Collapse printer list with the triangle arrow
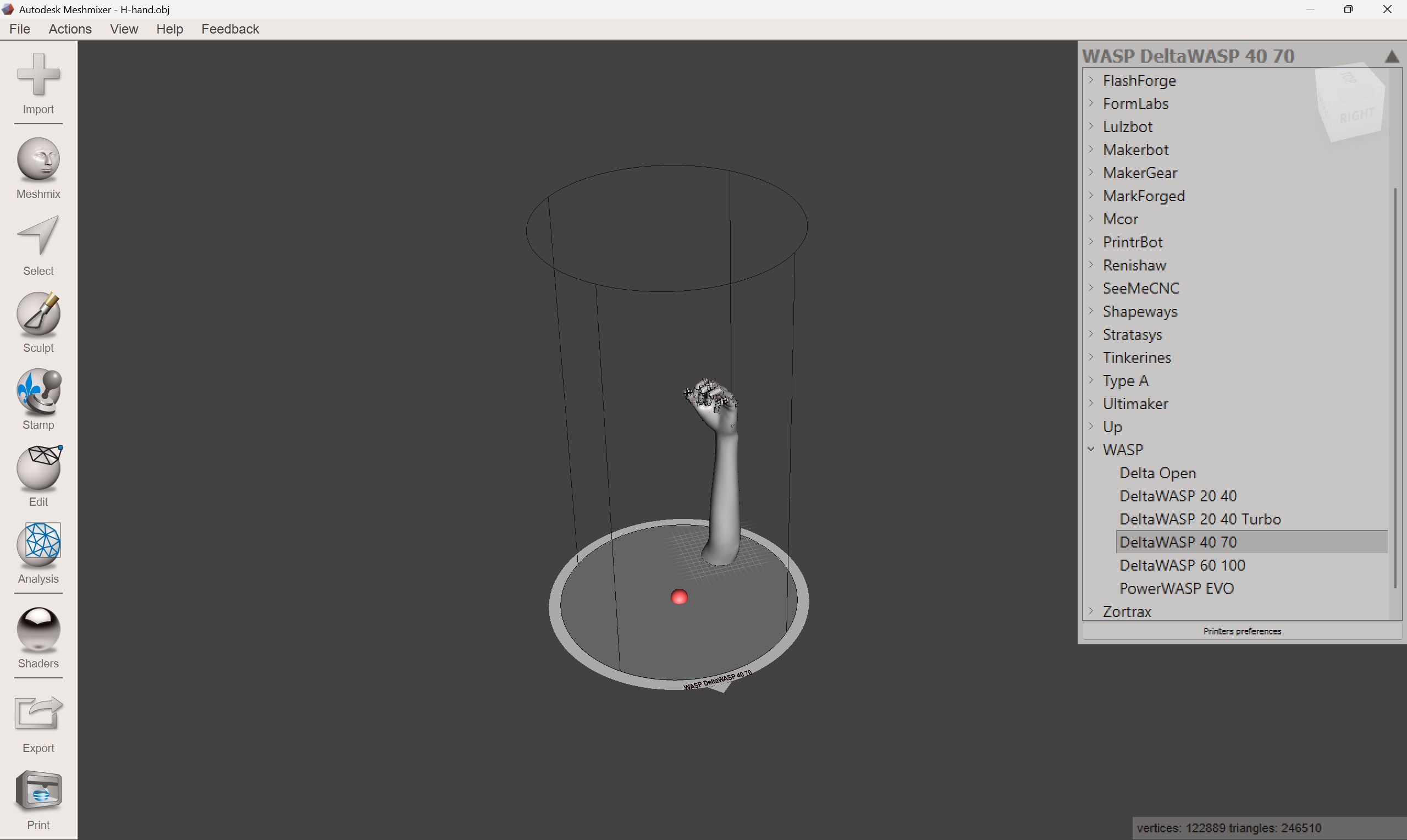This screenshot has width=1407, height=840. pos(1392,56)
